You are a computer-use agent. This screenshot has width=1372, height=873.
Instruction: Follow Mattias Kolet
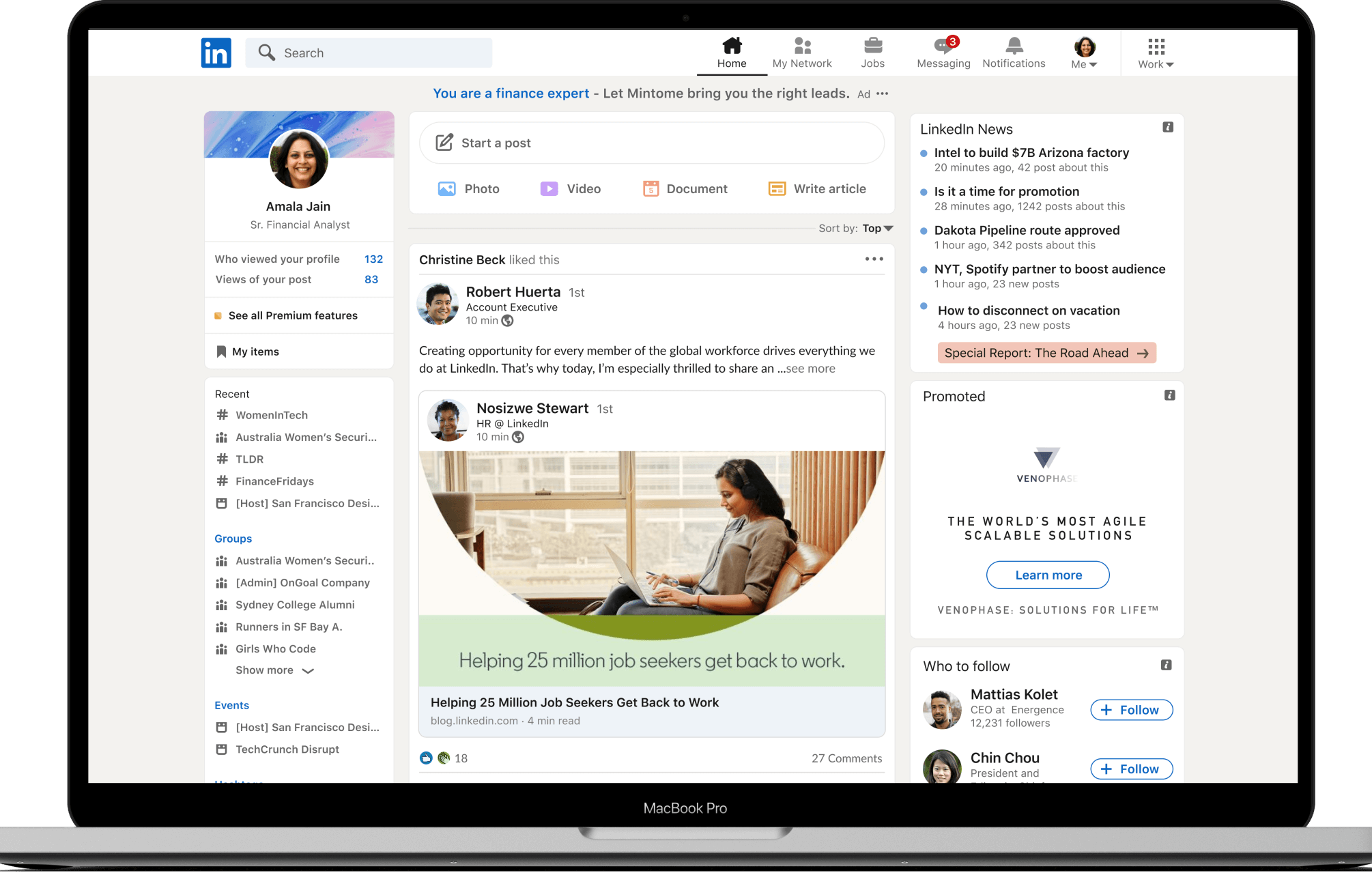click(x=1131, y=710)
